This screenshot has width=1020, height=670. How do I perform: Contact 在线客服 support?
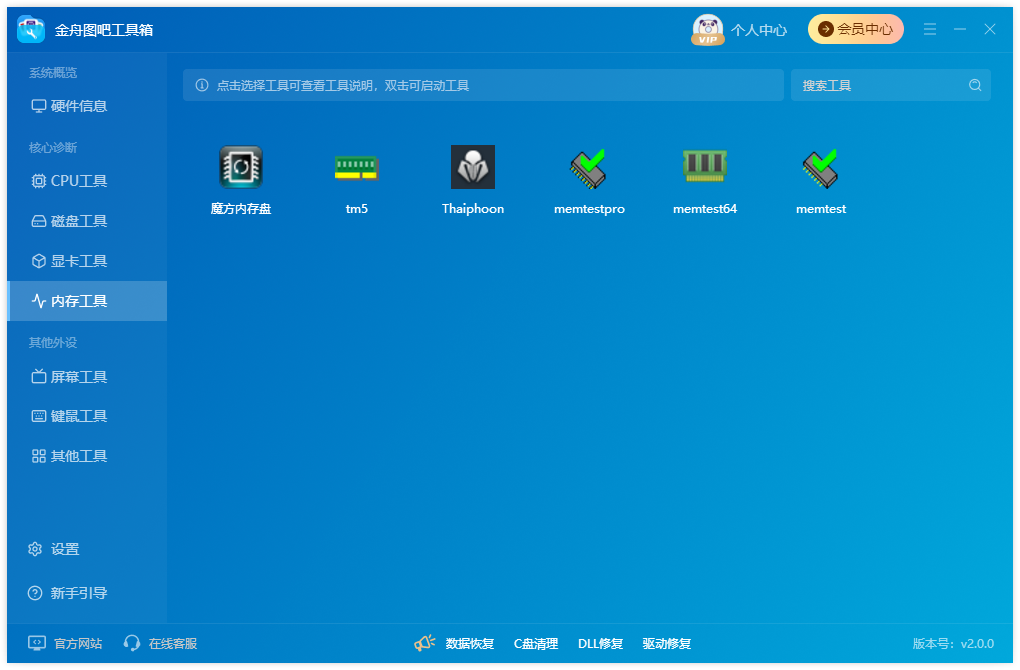[x=161, y=643]
